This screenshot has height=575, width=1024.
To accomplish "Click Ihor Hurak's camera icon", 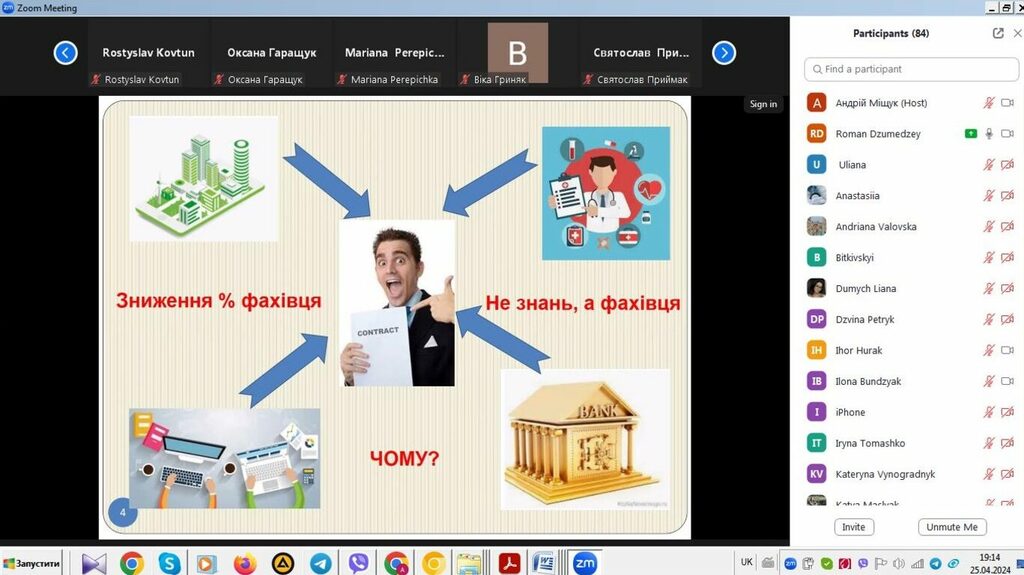I will (x=1007, y=351).
